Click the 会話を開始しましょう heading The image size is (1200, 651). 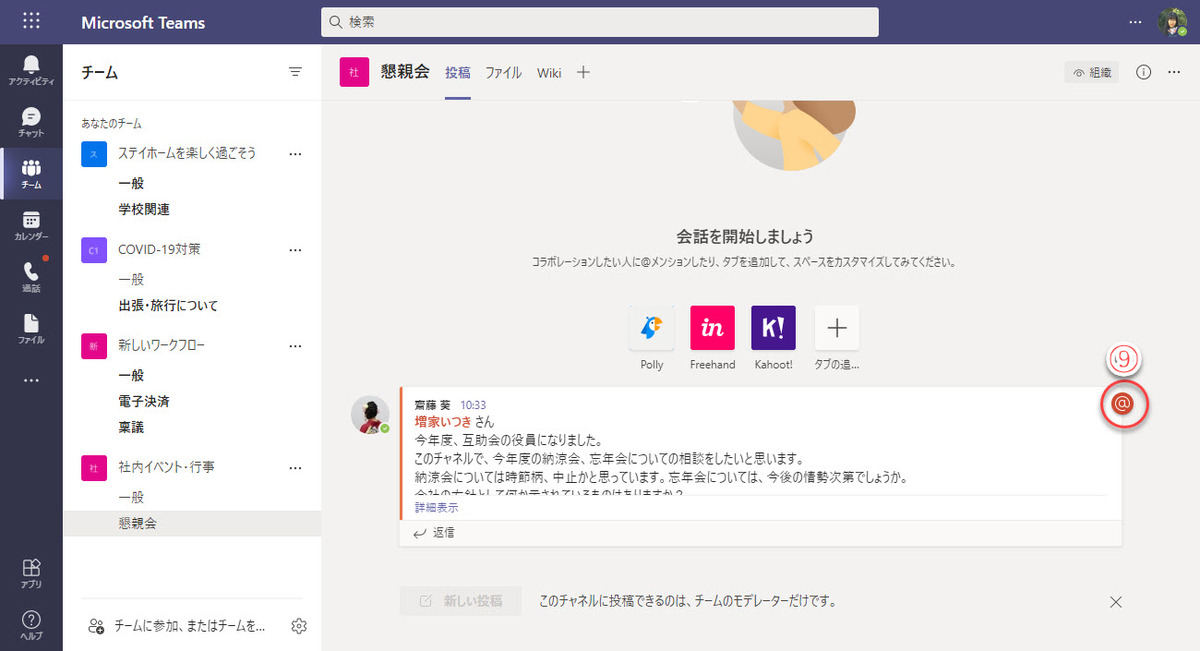[745, 237]
